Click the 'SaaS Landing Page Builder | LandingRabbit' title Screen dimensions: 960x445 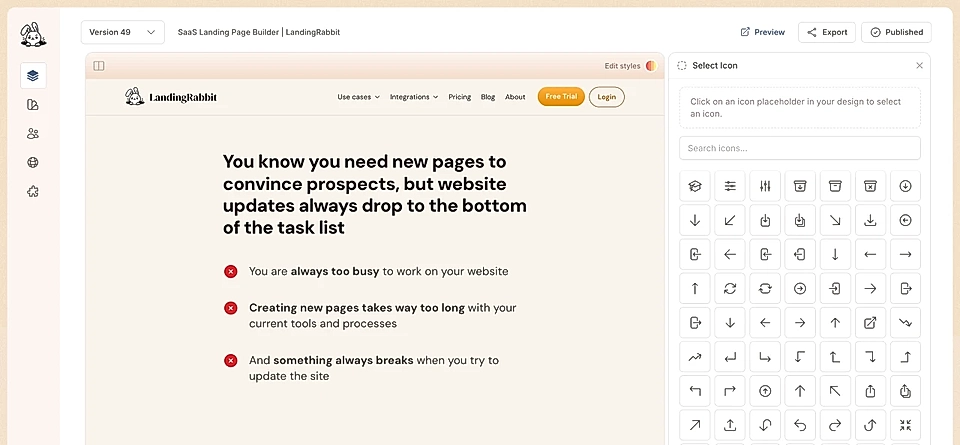click(259, 32)
